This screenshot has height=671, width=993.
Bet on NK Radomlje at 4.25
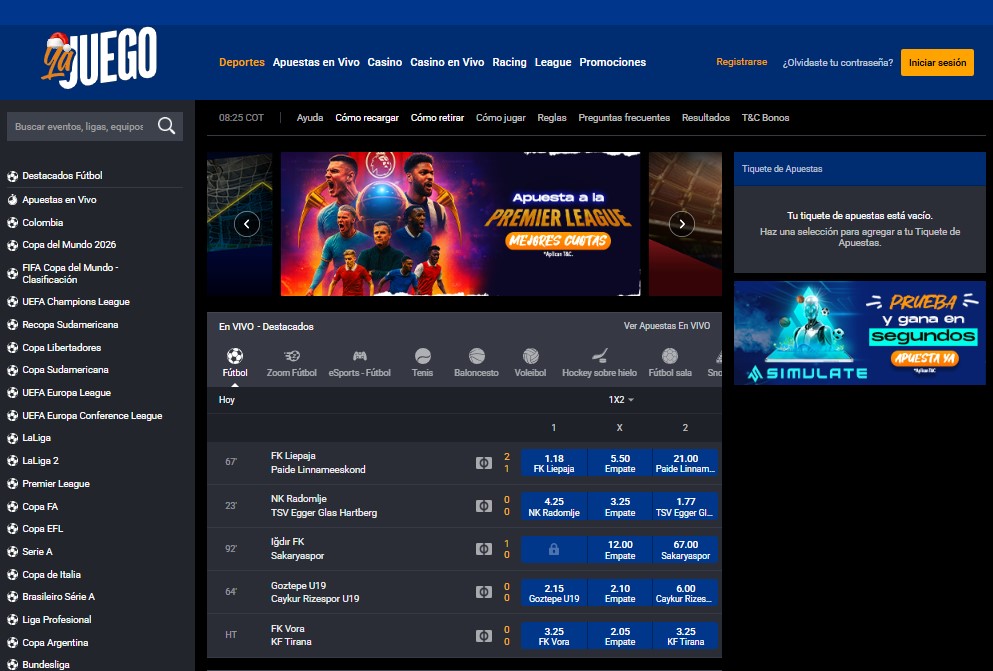click(x=553, y=506)
